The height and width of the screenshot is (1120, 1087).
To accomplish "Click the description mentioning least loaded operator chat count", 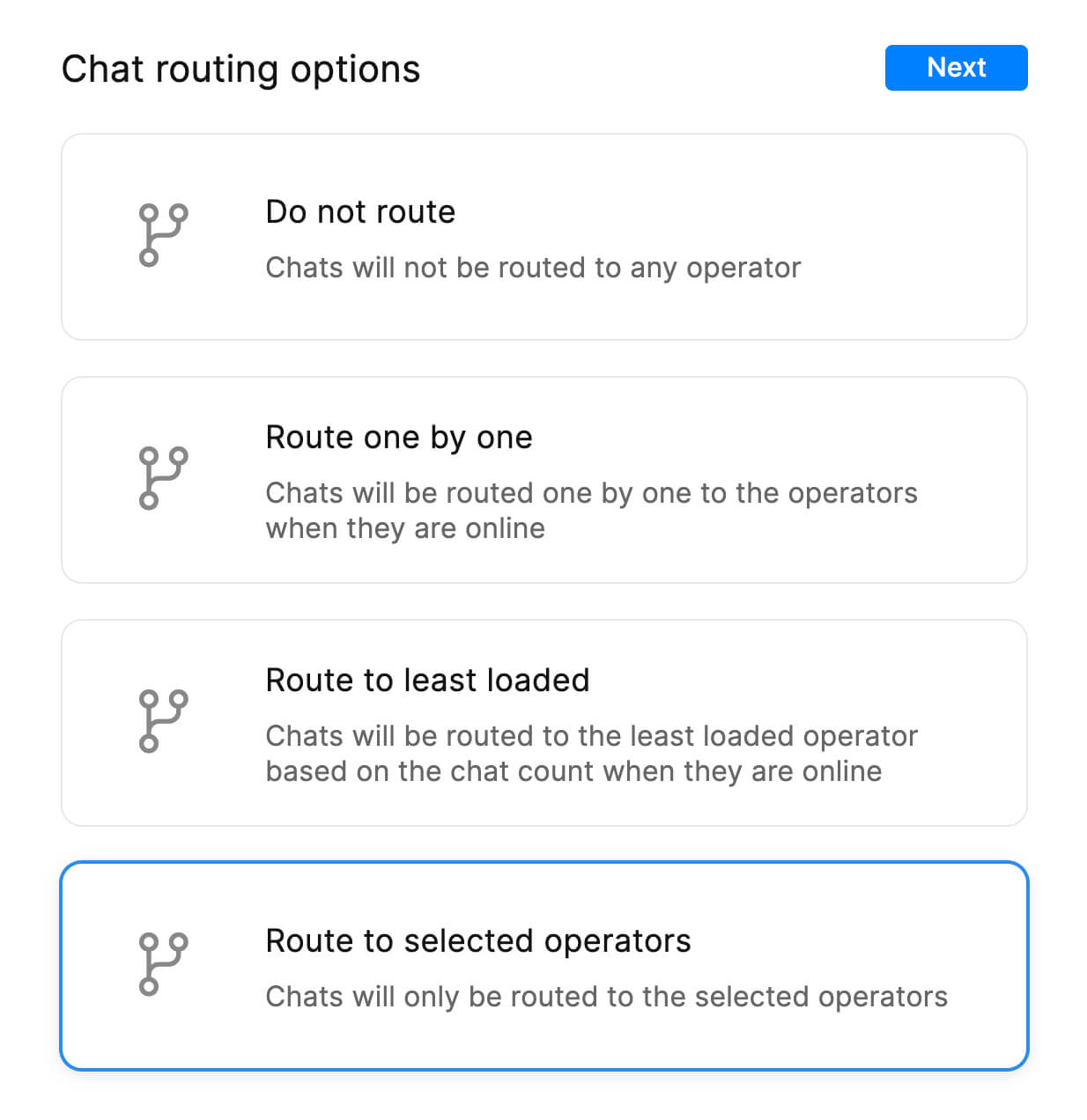I will coord(591,754).
